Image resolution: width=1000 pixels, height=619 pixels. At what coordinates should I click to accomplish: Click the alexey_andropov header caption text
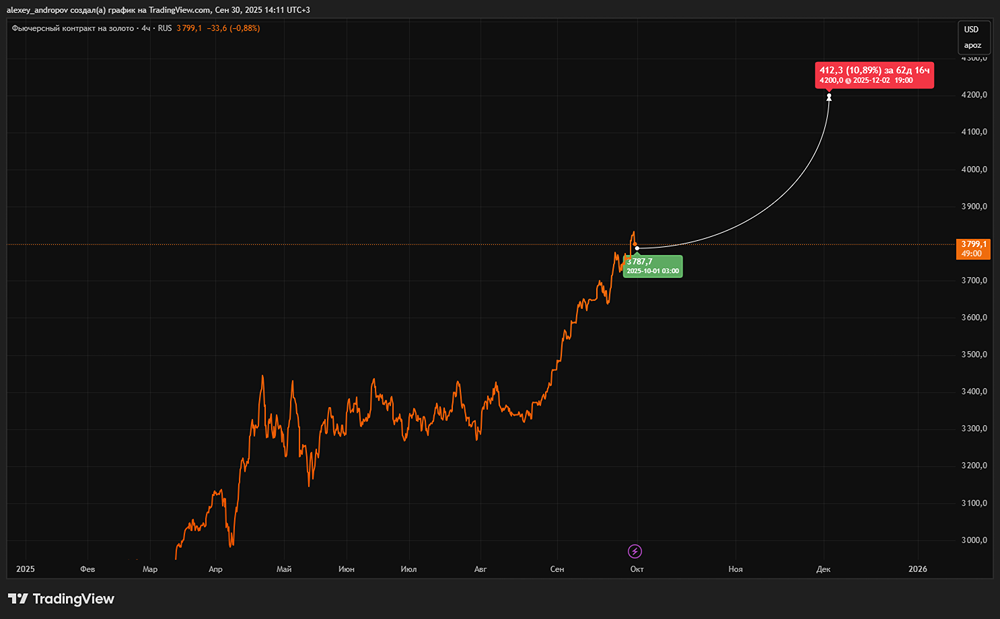click(x=158, y=10)
